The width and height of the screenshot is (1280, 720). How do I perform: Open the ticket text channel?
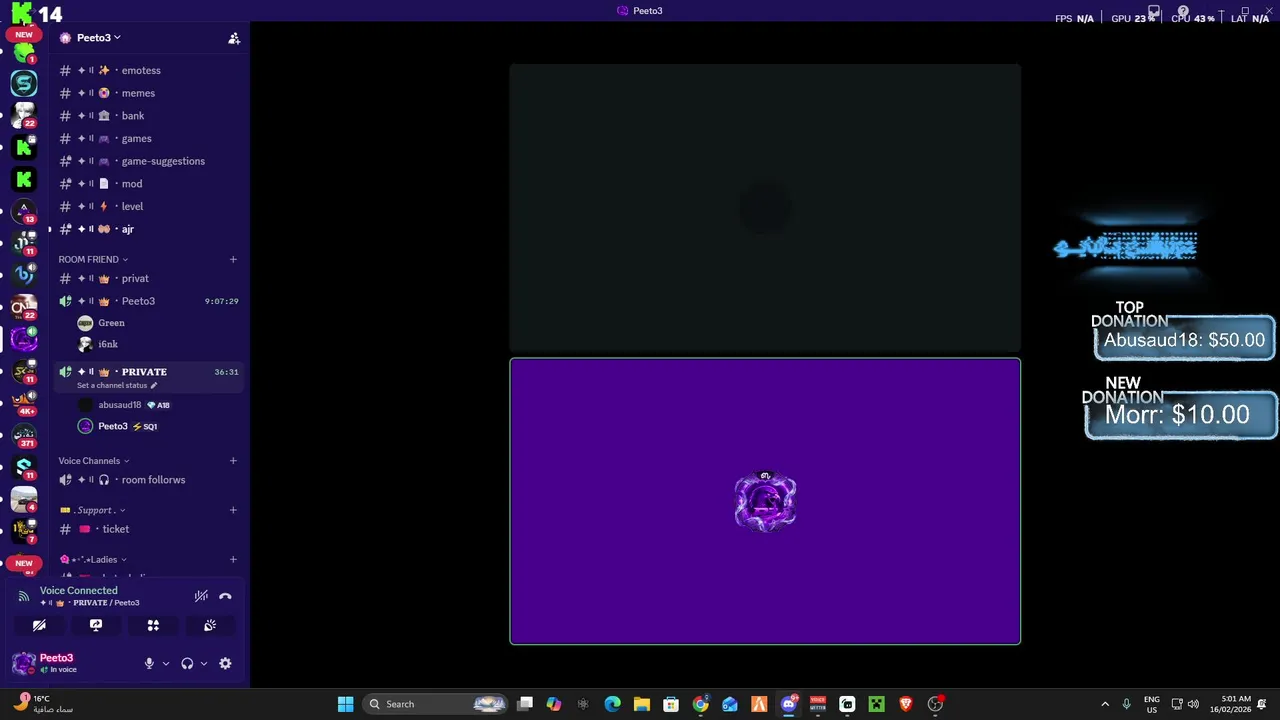click(146, 529)
